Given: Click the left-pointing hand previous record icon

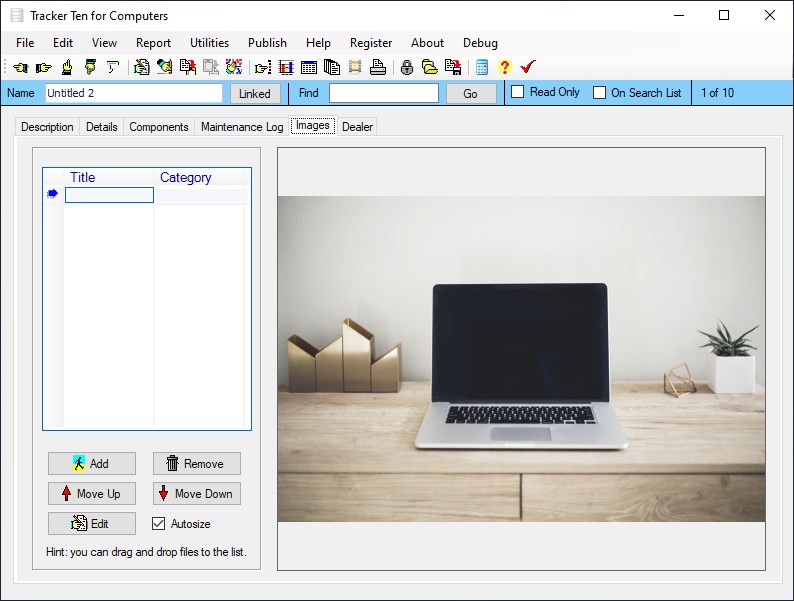Looking at the screenshot, I should point(21,67).
